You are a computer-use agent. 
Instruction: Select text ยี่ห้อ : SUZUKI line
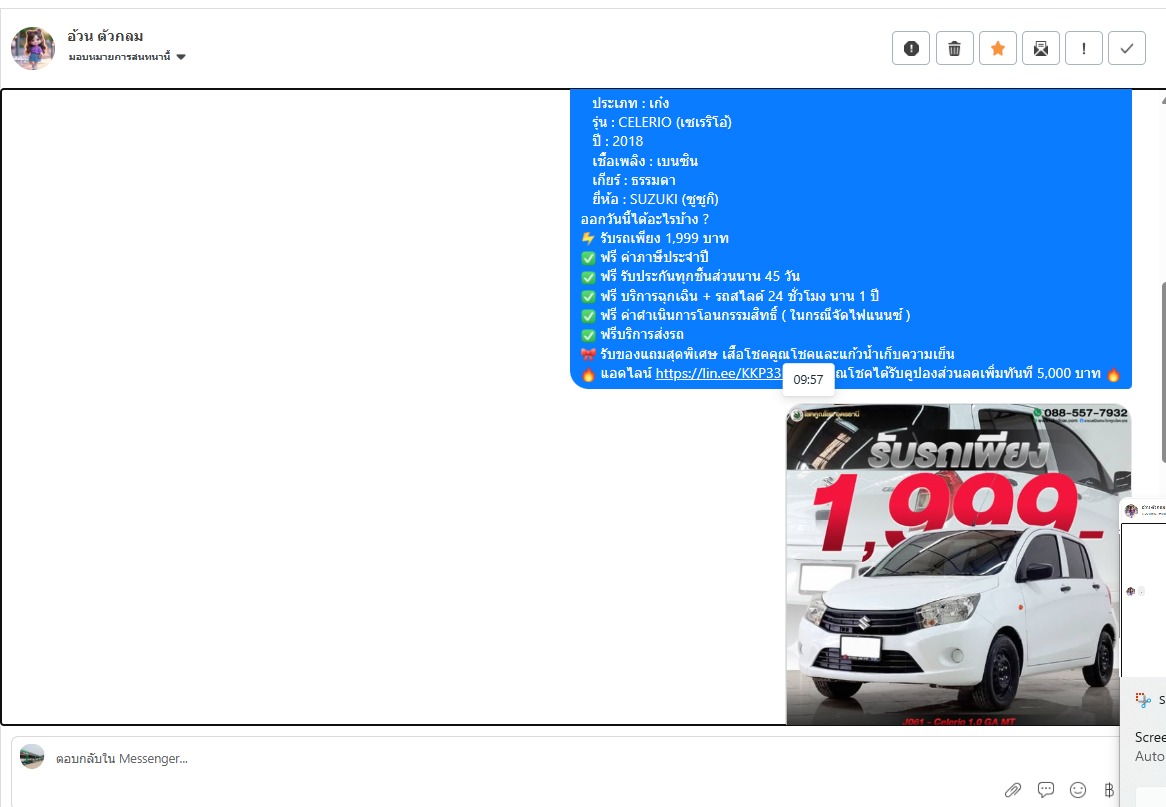(655, 199)
